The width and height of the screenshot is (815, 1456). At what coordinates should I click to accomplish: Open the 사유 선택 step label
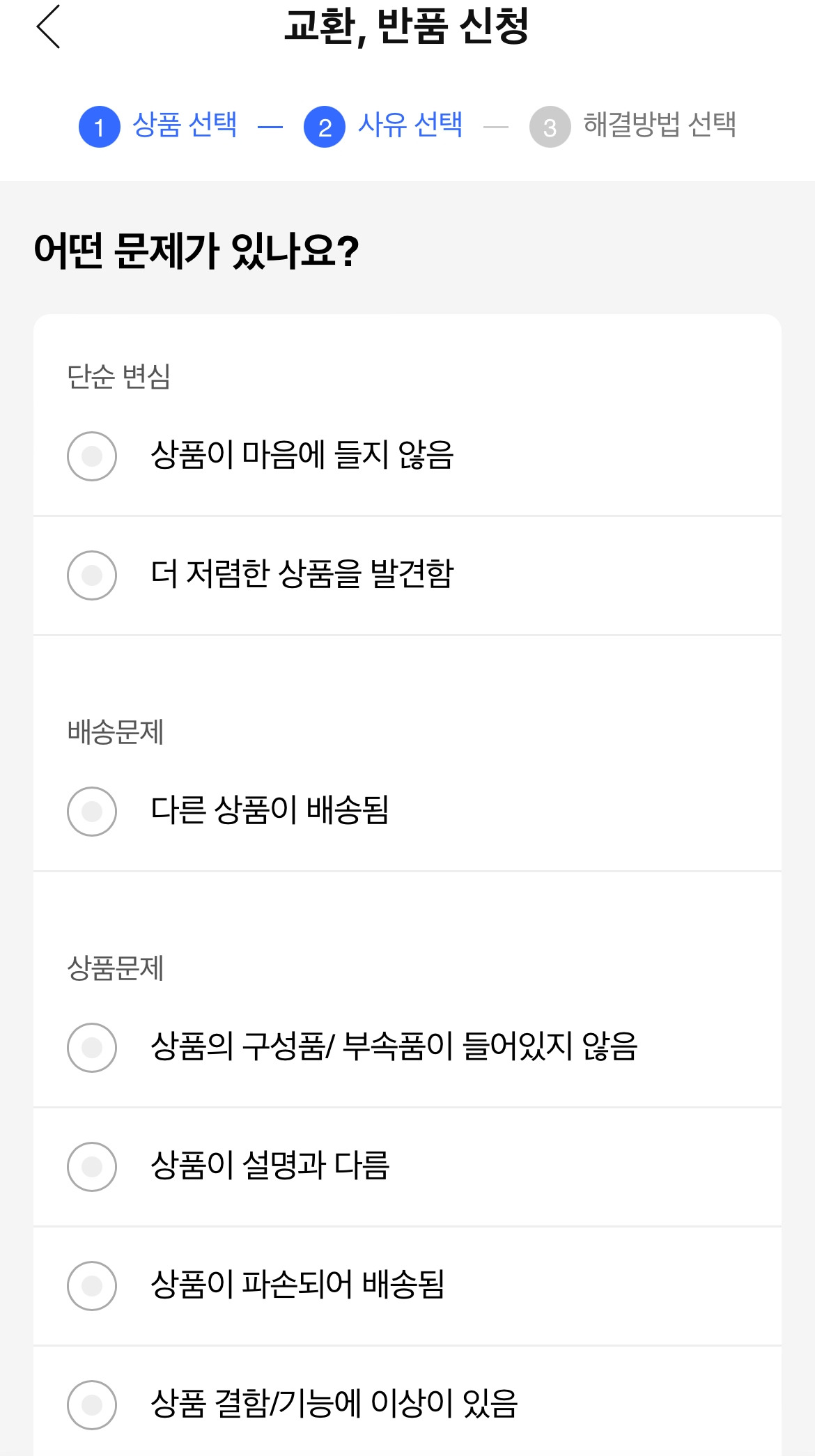pos(410,125)
